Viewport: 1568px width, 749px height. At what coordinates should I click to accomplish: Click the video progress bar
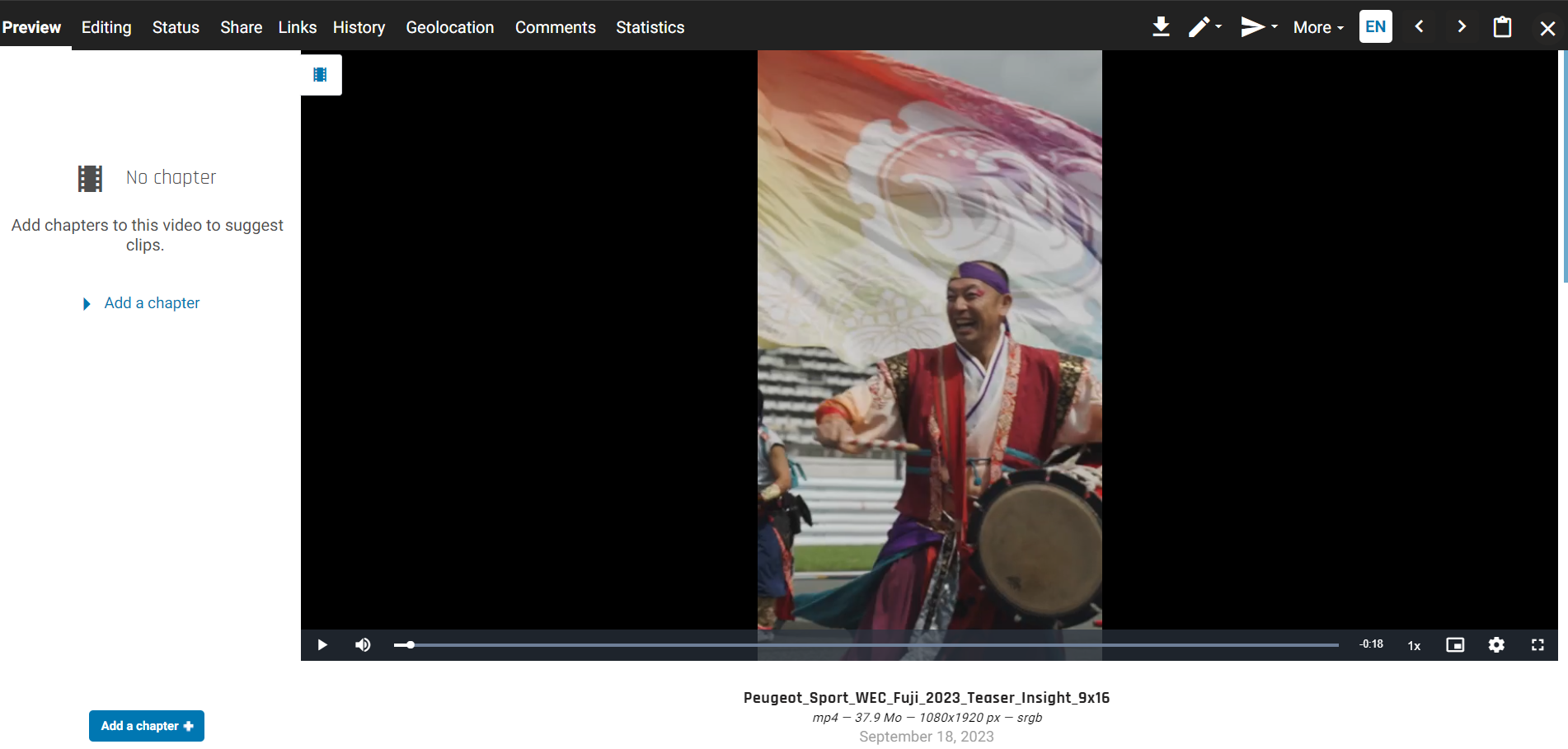pyautogui.click(x=866, y=645)
